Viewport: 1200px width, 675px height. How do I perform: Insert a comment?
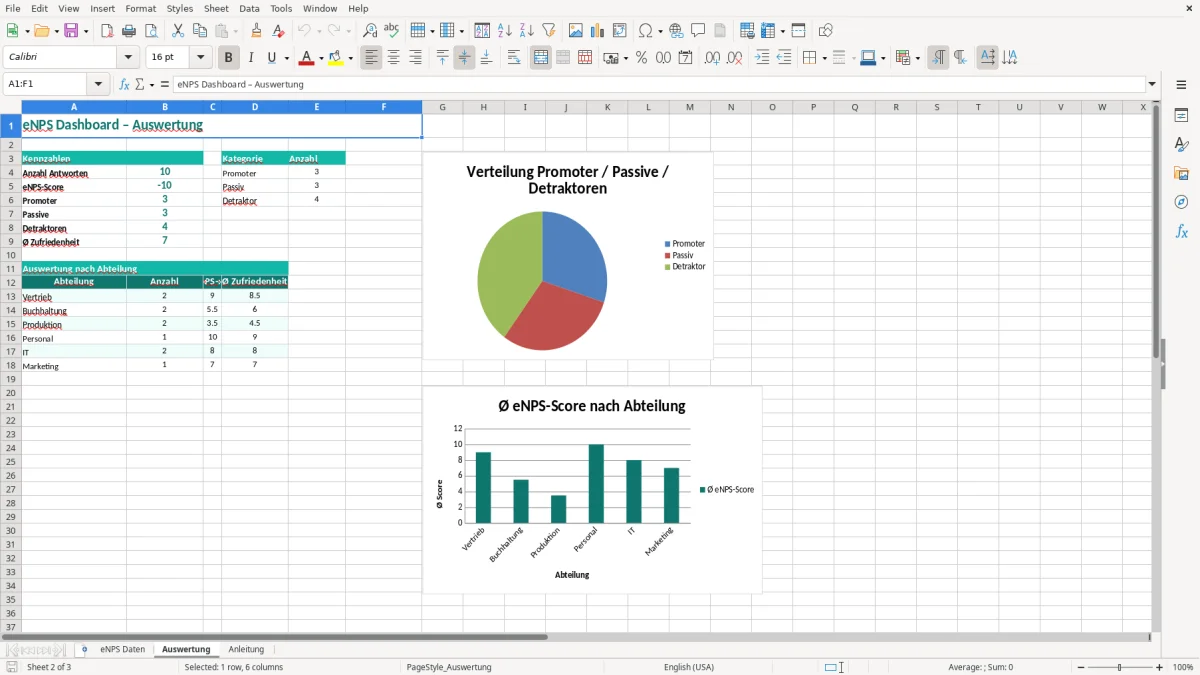tap(699, 31)
